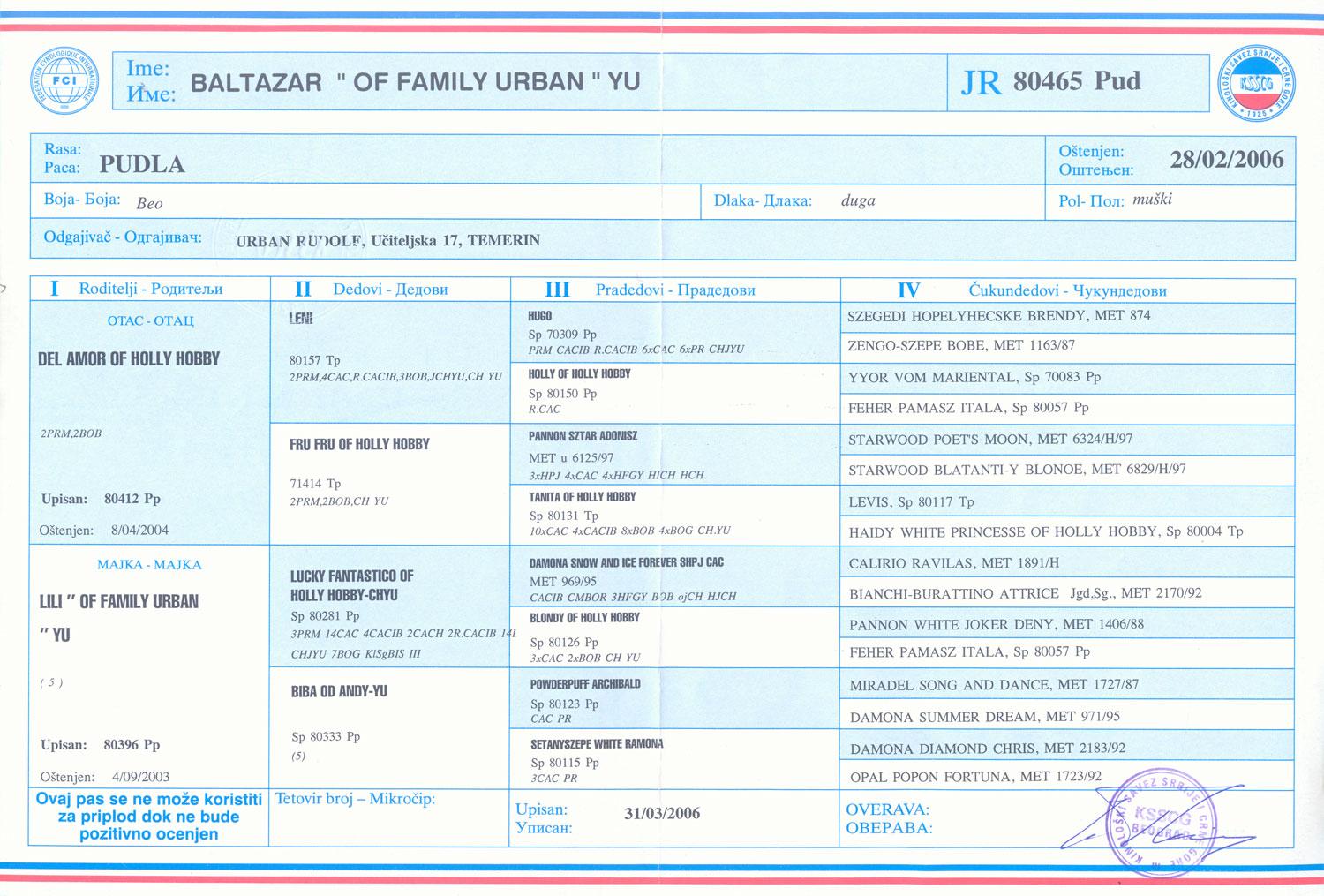
Task: Click the birth date 28/02/2006
Action: (x=1226, y=160)
